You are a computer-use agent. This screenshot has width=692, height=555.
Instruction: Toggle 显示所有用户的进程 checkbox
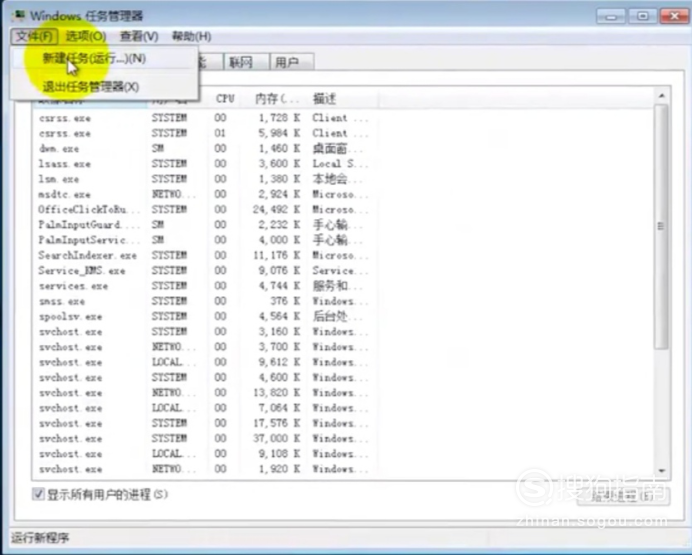(x=38, y=494)
